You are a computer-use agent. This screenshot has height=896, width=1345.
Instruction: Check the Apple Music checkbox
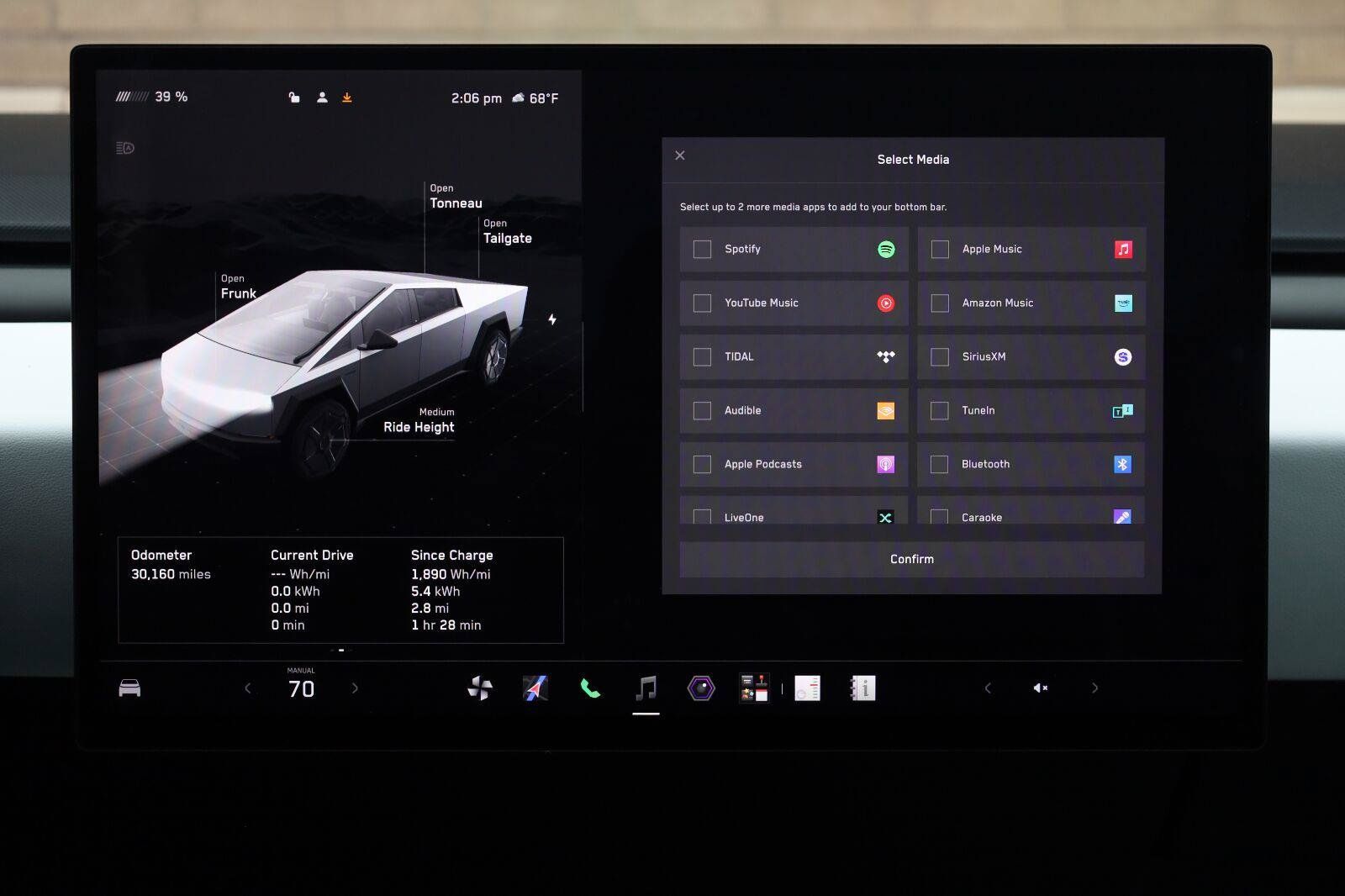point(940,250)
